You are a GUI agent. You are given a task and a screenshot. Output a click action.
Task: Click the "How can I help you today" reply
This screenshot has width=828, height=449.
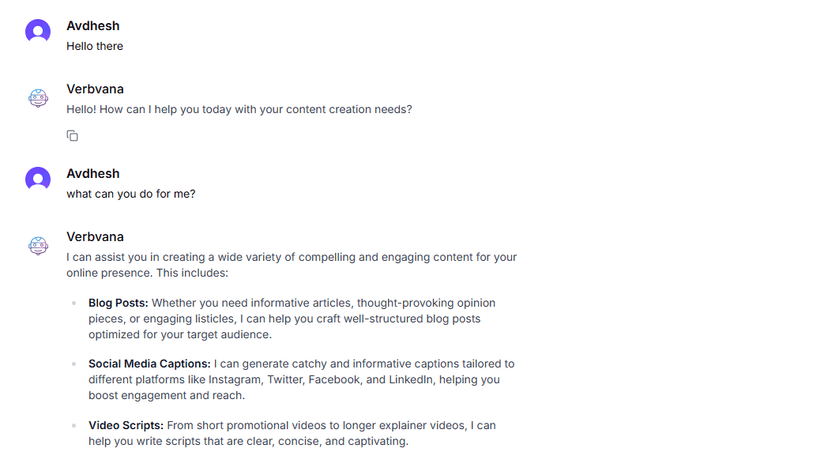click(239, 109)
